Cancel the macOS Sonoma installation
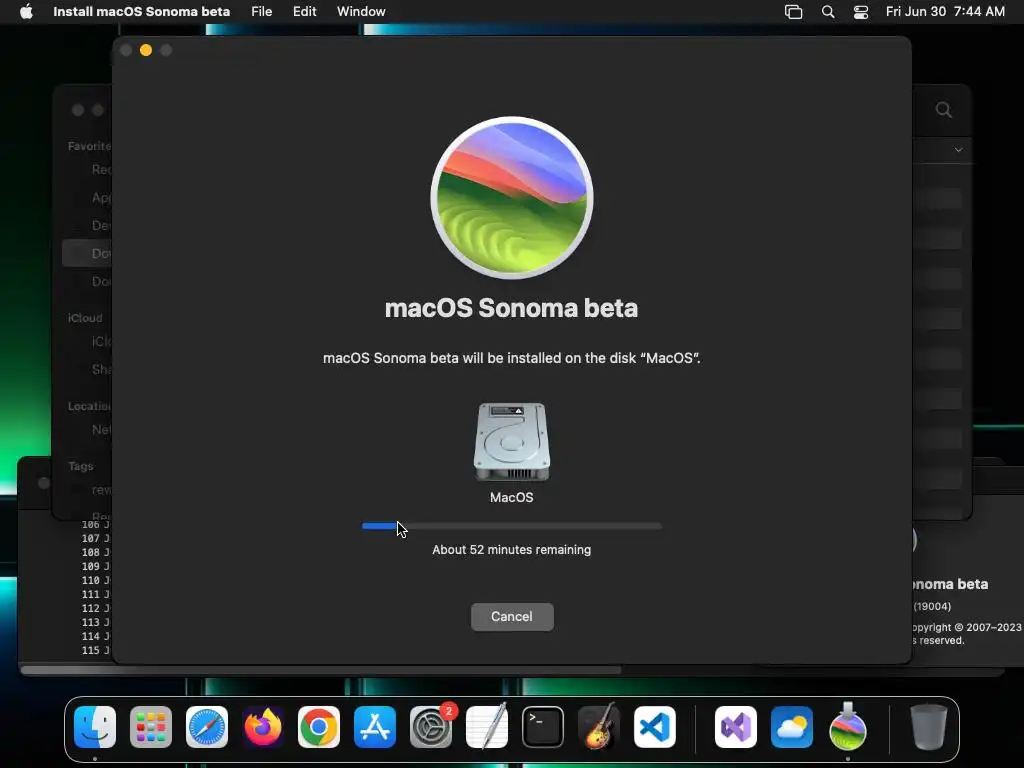Viewport: 1024px width, 768px height. tap(512, 616)
